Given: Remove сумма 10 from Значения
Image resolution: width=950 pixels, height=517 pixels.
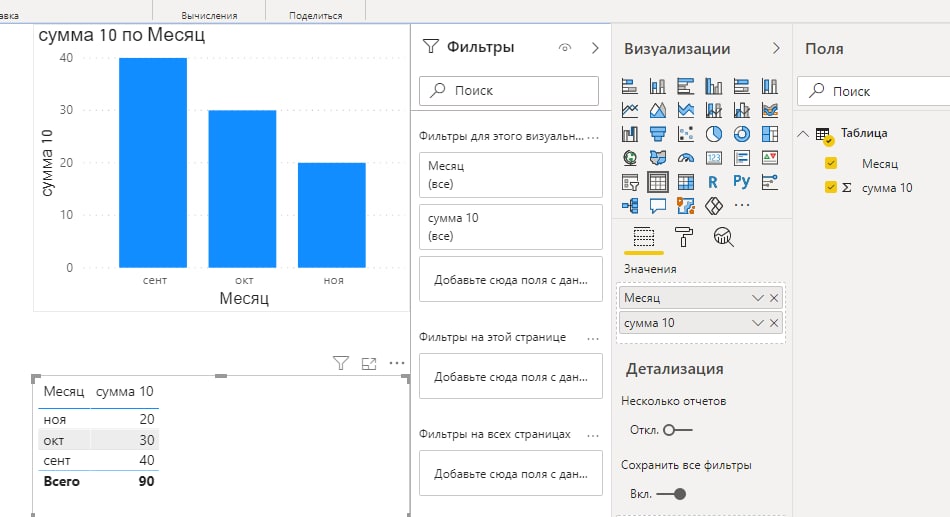Looking at the screenshot, I should tap(774, 323).
